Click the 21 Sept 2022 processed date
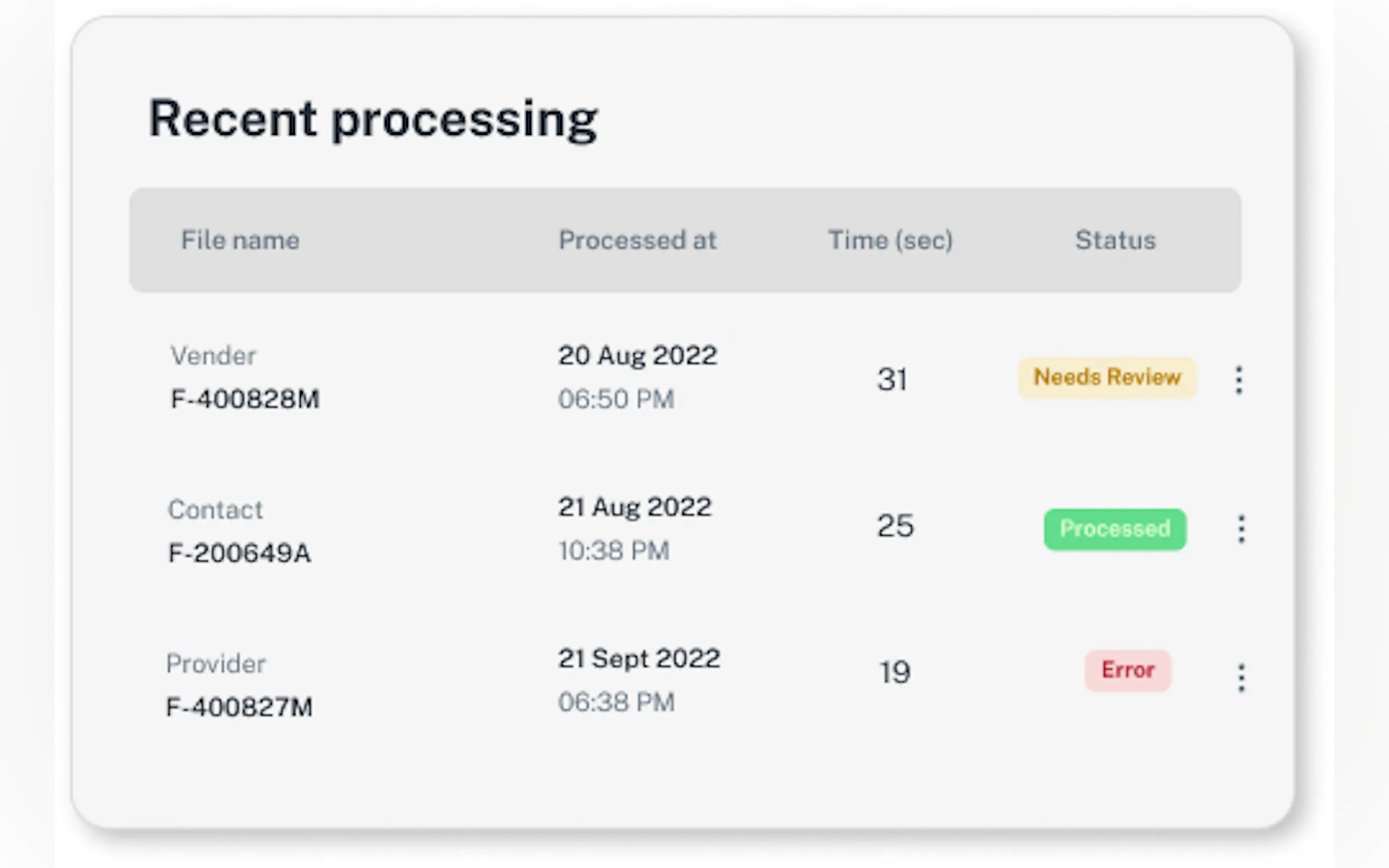The width and height of the screenshot is (1389, 868). point(639,659)
